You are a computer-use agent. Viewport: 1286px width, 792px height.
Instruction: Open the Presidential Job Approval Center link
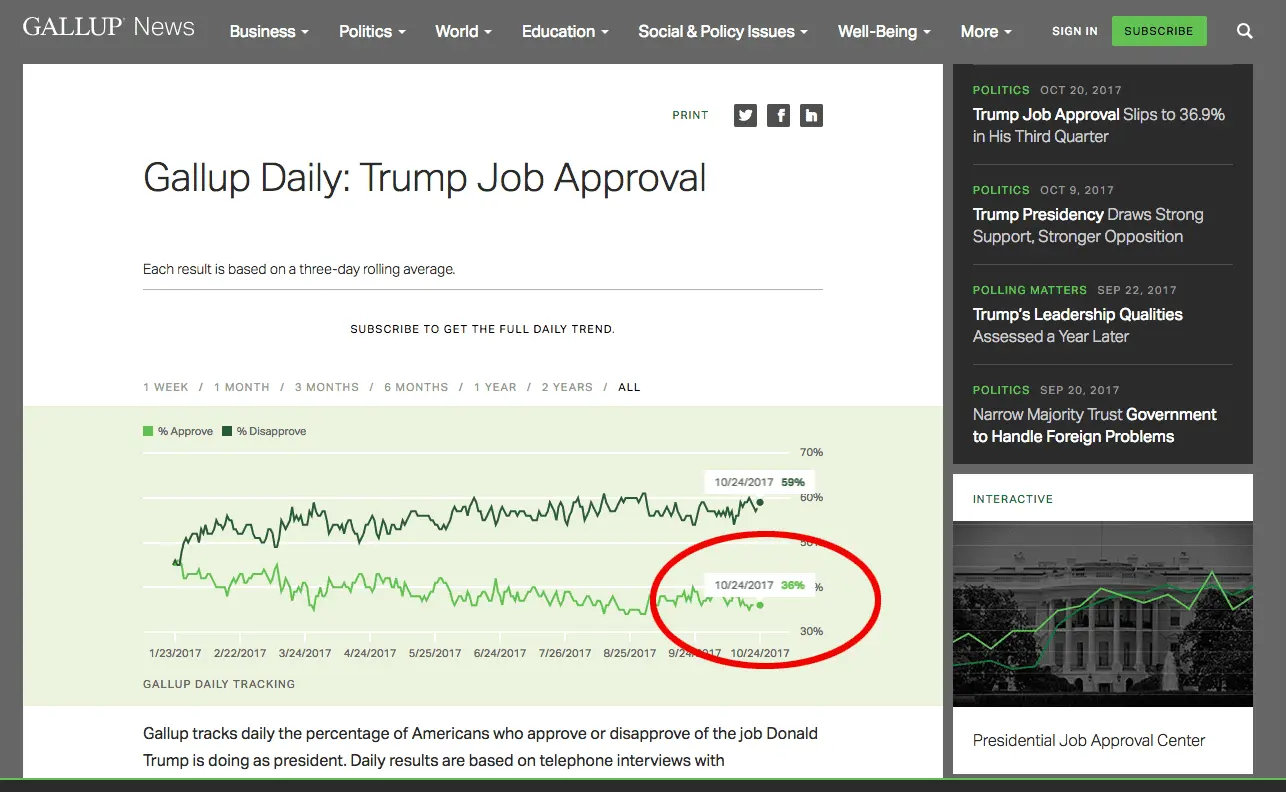point(1089,741)
